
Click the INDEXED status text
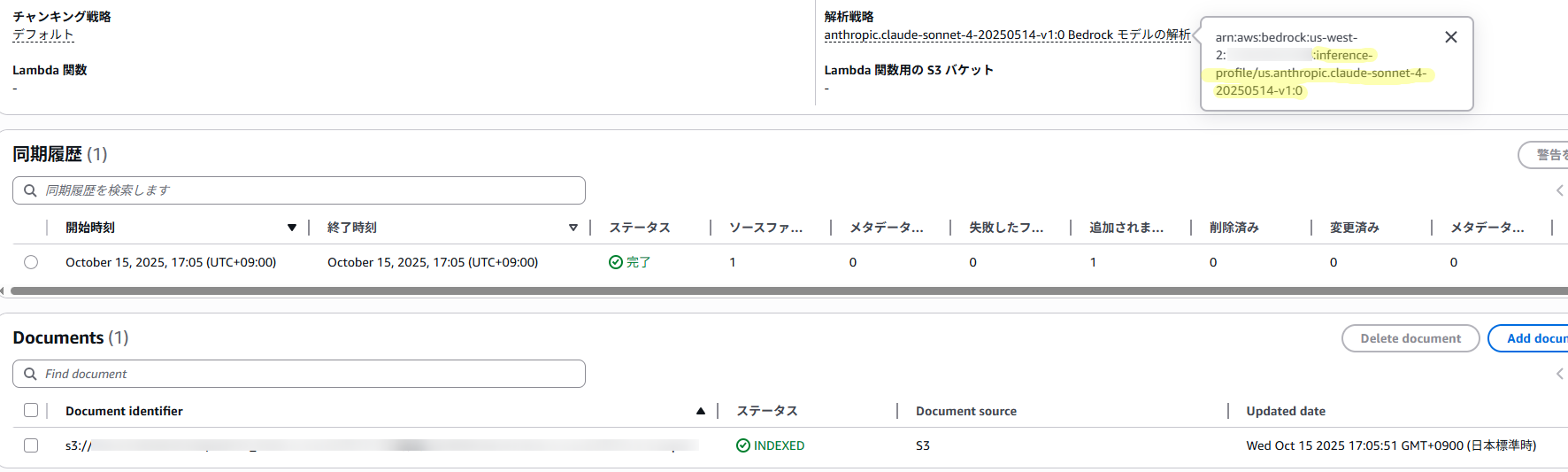(x=780, y=445)
